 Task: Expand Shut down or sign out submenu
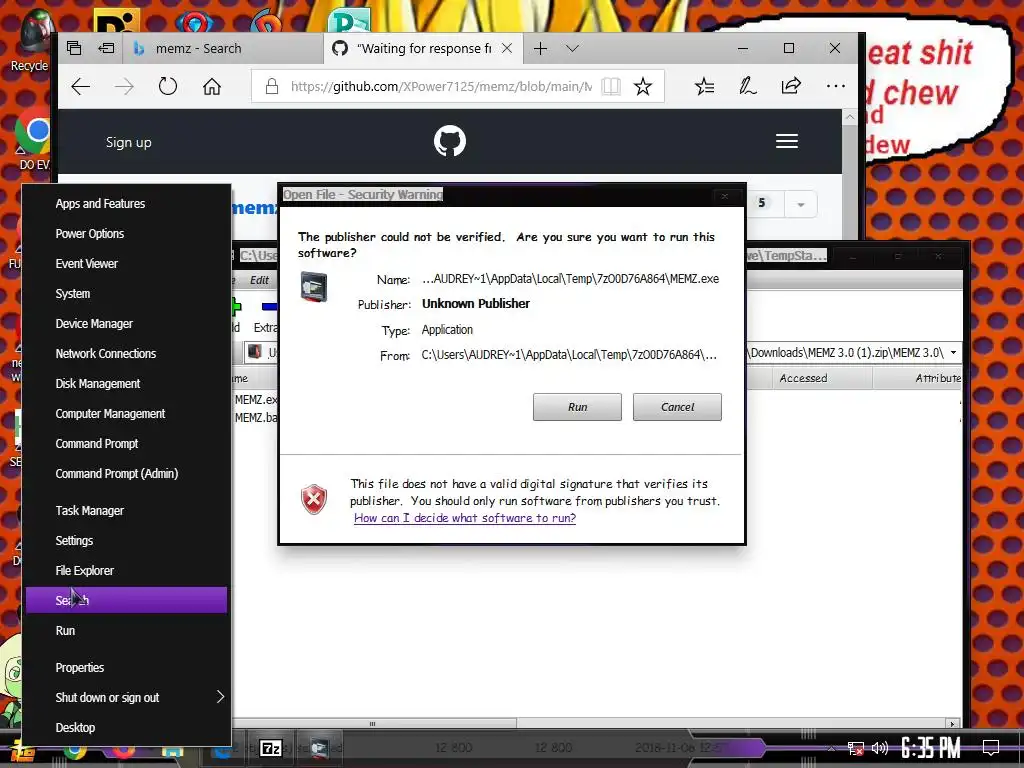coord(127,697)
